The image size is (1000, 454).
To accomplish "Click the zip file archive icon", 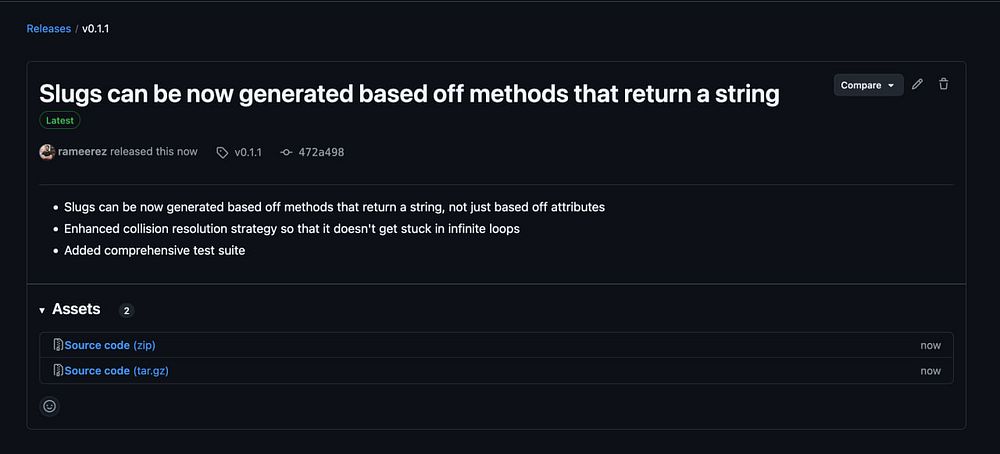I will (58, 345).
